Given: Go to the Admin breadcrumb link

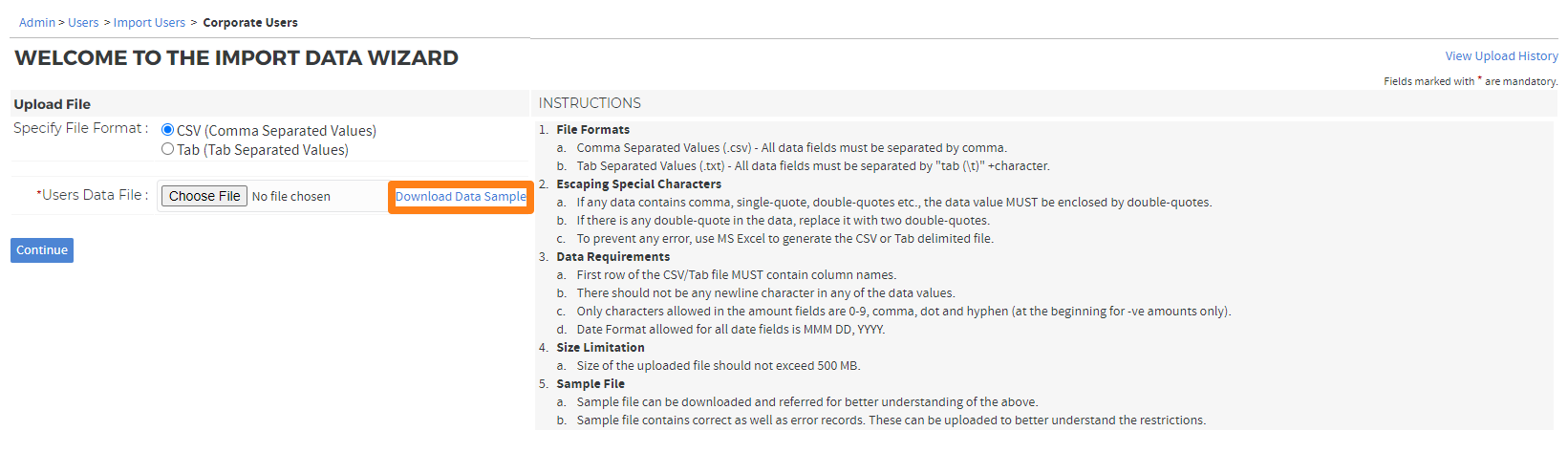Looking at the screenshot, I should (37, 22).
